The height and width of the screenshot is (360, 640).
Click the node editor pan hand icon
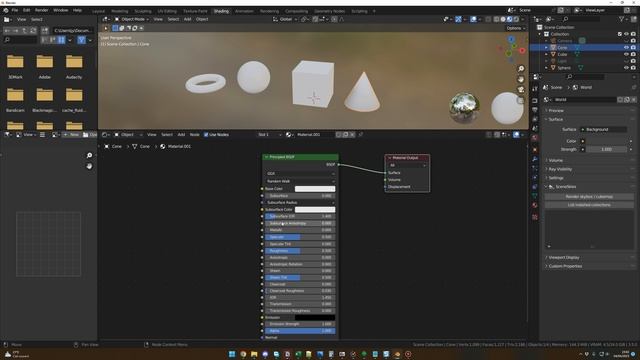tap(89, 166)
